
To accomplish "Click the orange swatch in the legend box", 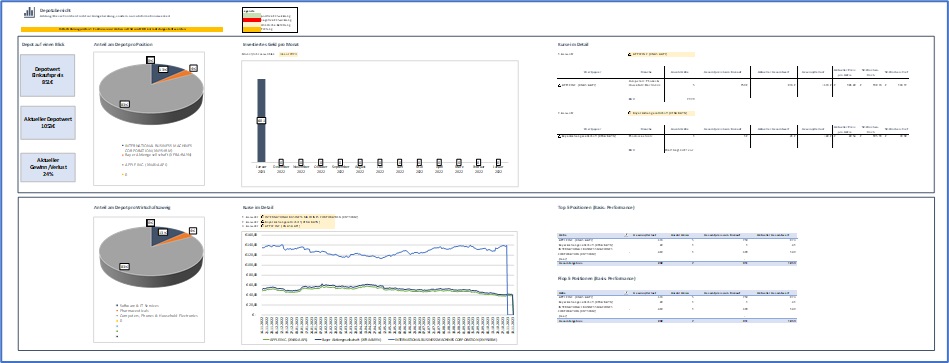I will tap(251, 28).
